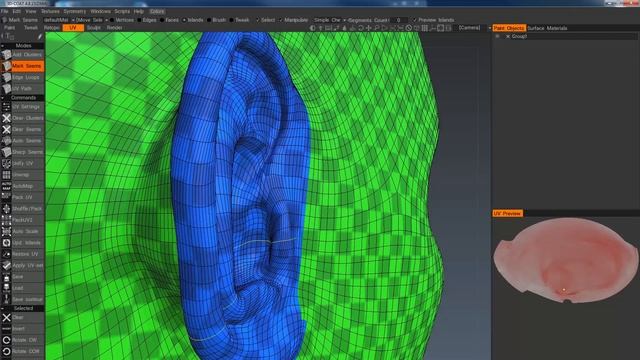This screenshot has width=640, height=360.
Task: Open the File menu
Action: coord(4,11)
